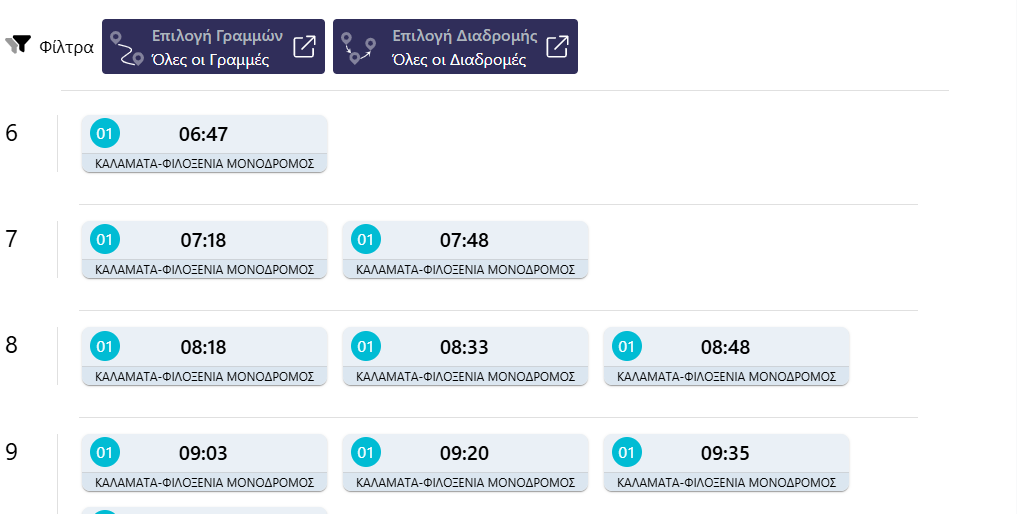Click line 01 badge on 08:48 departure
Image resolution: width=1030 pixels, height=514 pixels.
coord(627,346)
